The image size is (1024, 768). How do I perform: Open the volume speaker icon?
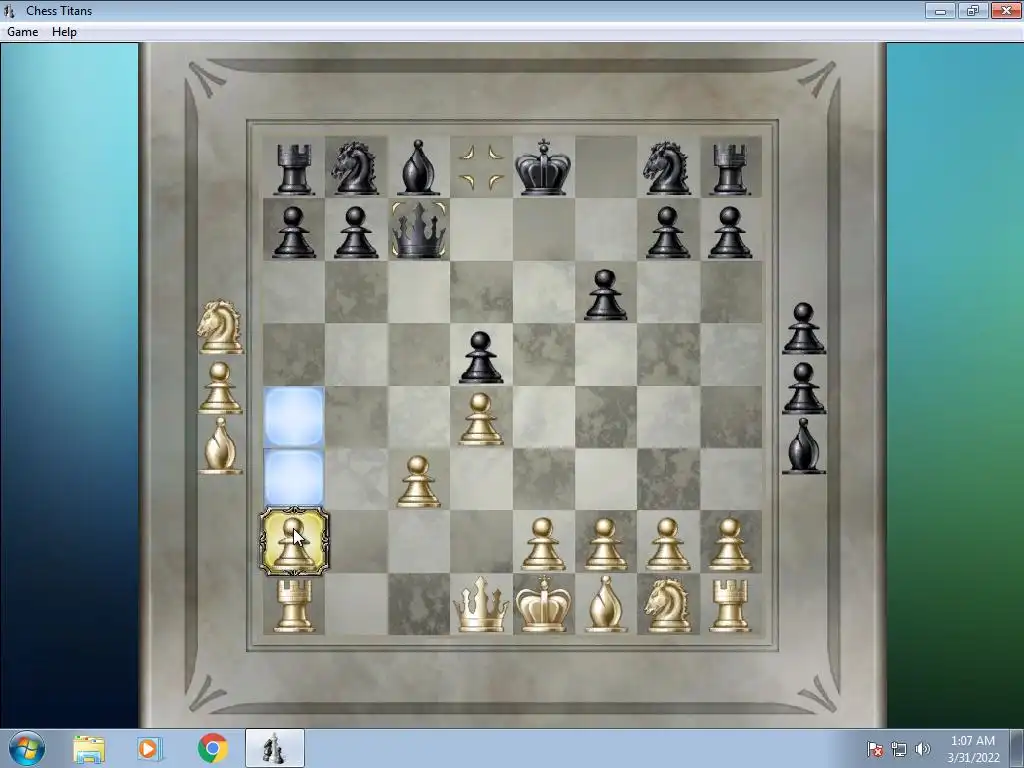pos(922,749)
